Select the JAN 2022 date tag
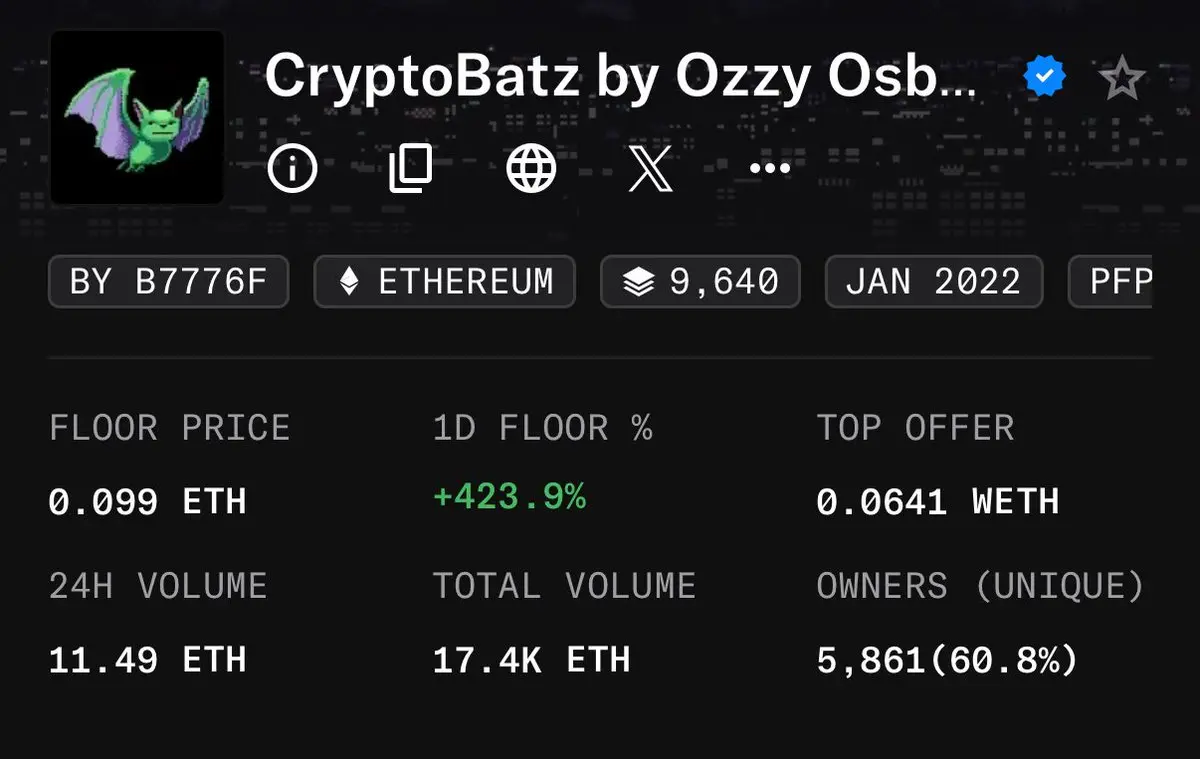The image size is (1200, 759). pos(934,282)
